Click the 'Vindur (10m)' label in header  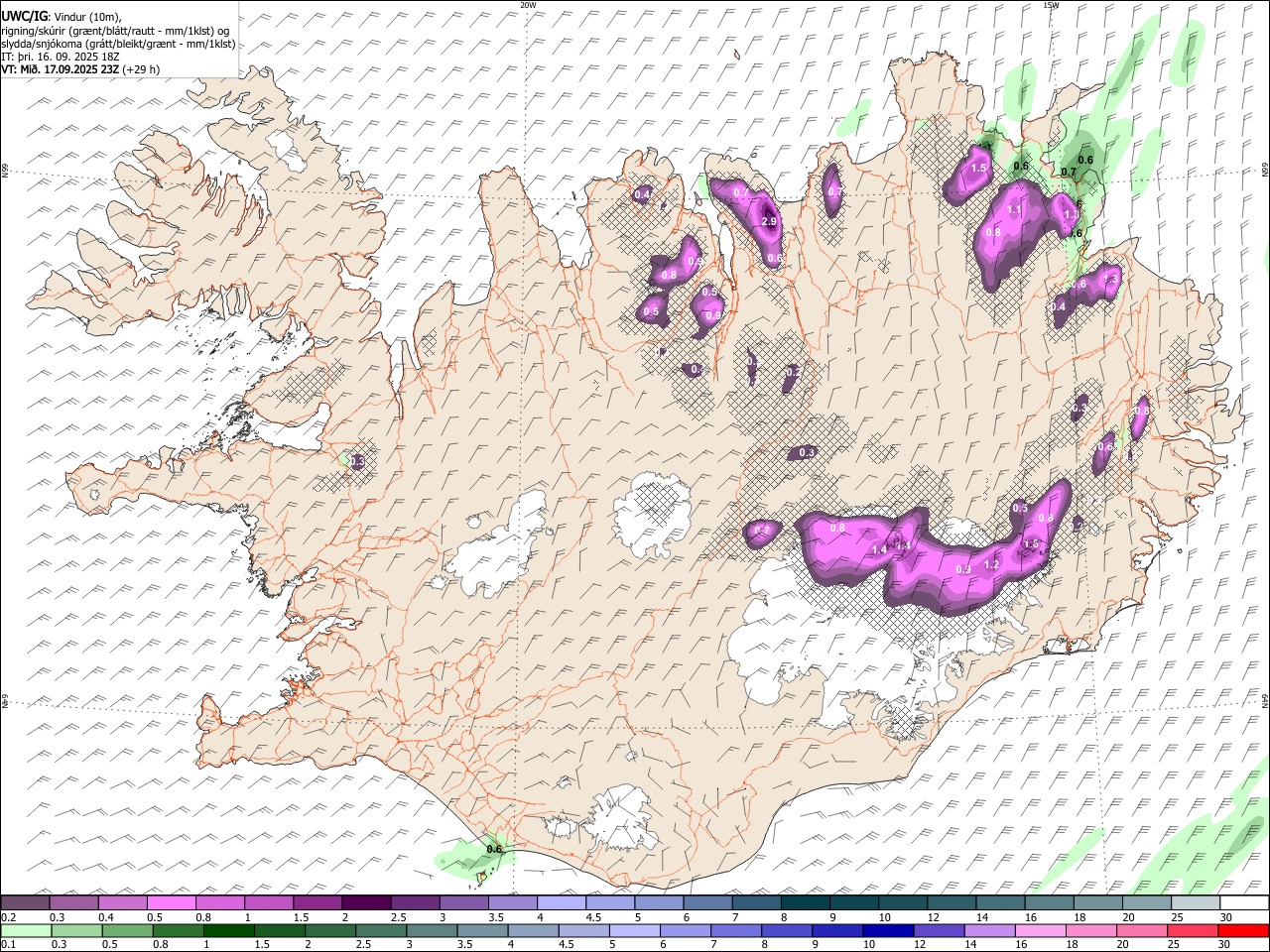pyautogui.click(x=86, y=17)
